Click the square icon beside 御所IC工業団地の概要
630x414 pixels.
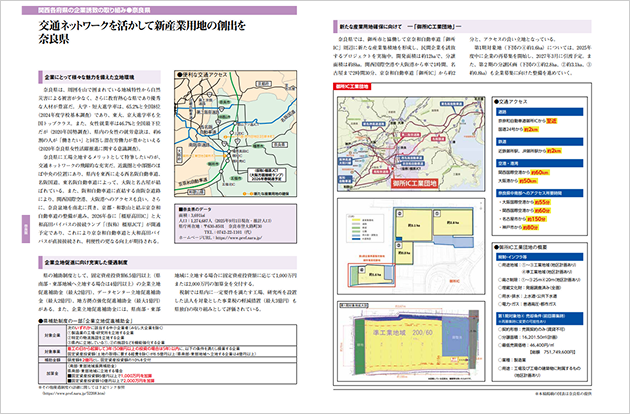pos(470,243)
